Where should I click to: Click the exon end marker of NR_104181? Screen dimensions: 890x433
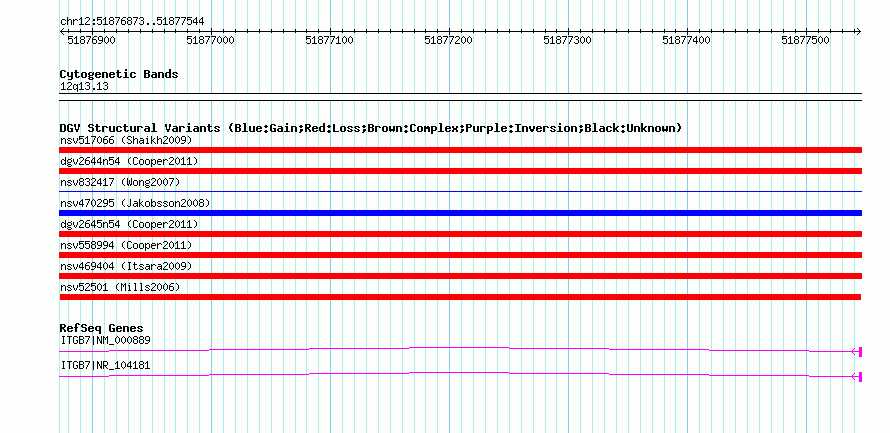point(860,376)
